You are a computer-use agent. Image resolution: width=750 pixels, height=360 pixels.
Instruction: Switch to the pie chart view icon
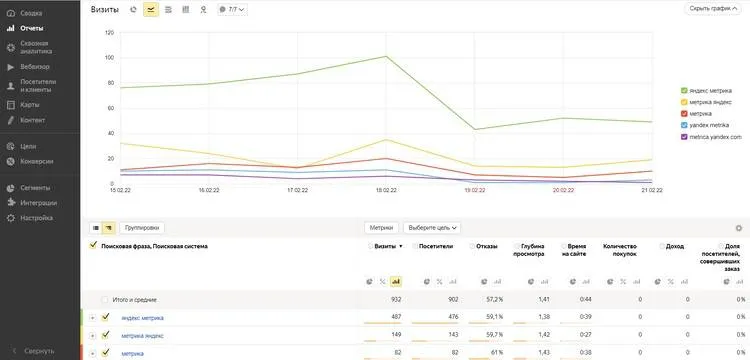tap(134, 9)
